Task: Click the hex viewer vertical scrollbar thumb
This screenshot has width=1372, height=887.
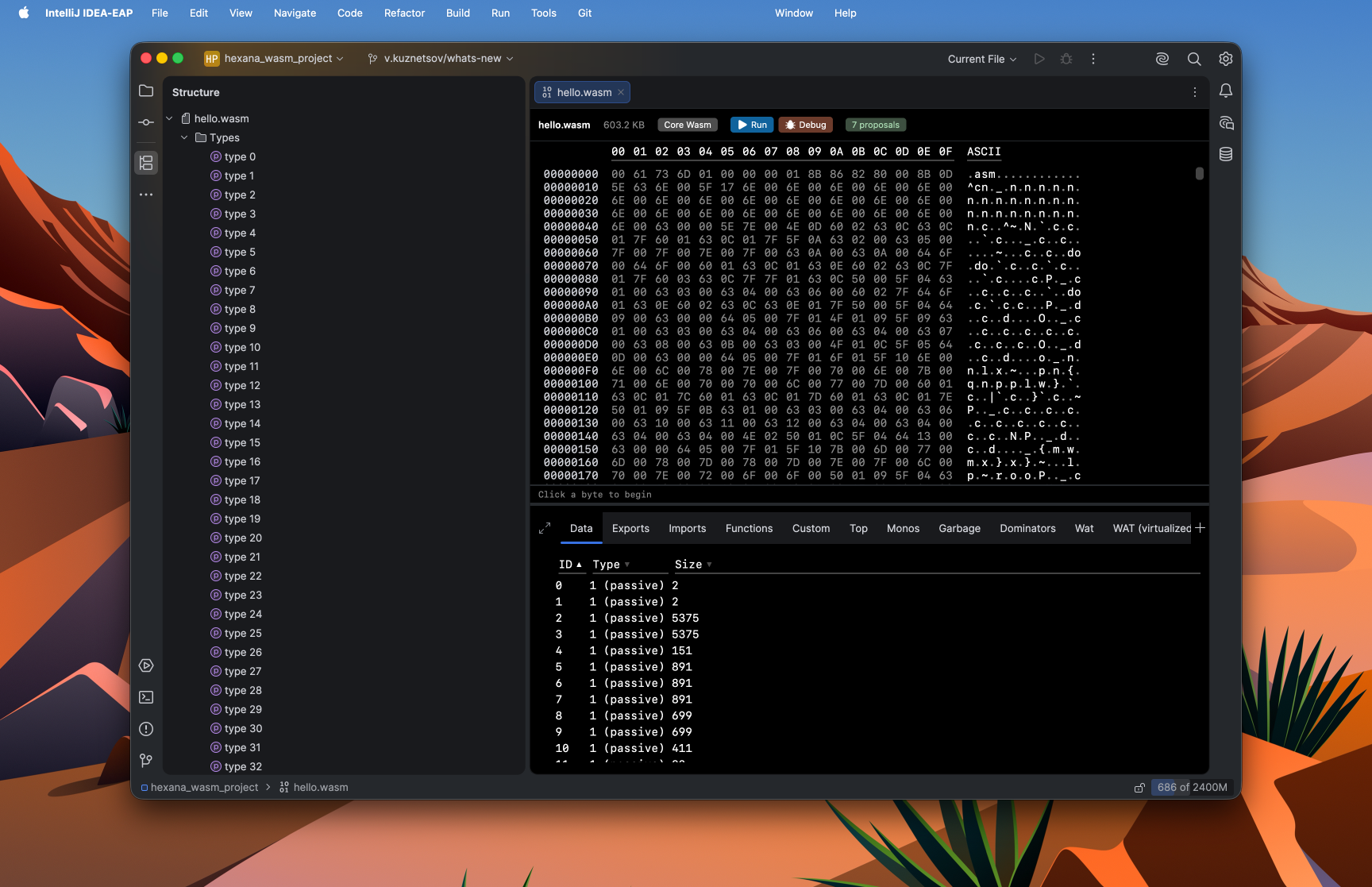Action: (x=1199, y=173)
